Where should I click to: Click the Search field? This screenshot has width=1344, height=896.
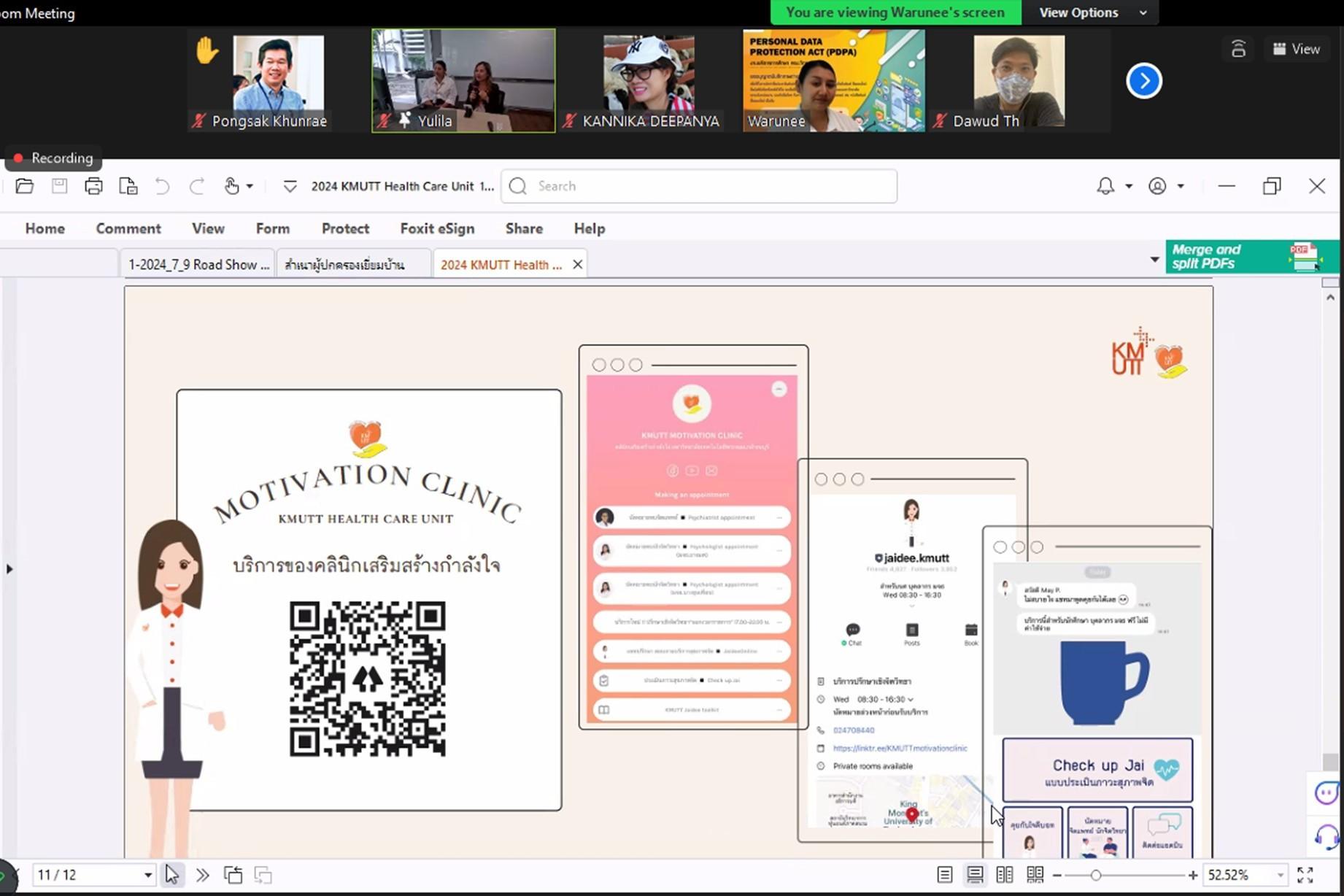coord(699,186)
